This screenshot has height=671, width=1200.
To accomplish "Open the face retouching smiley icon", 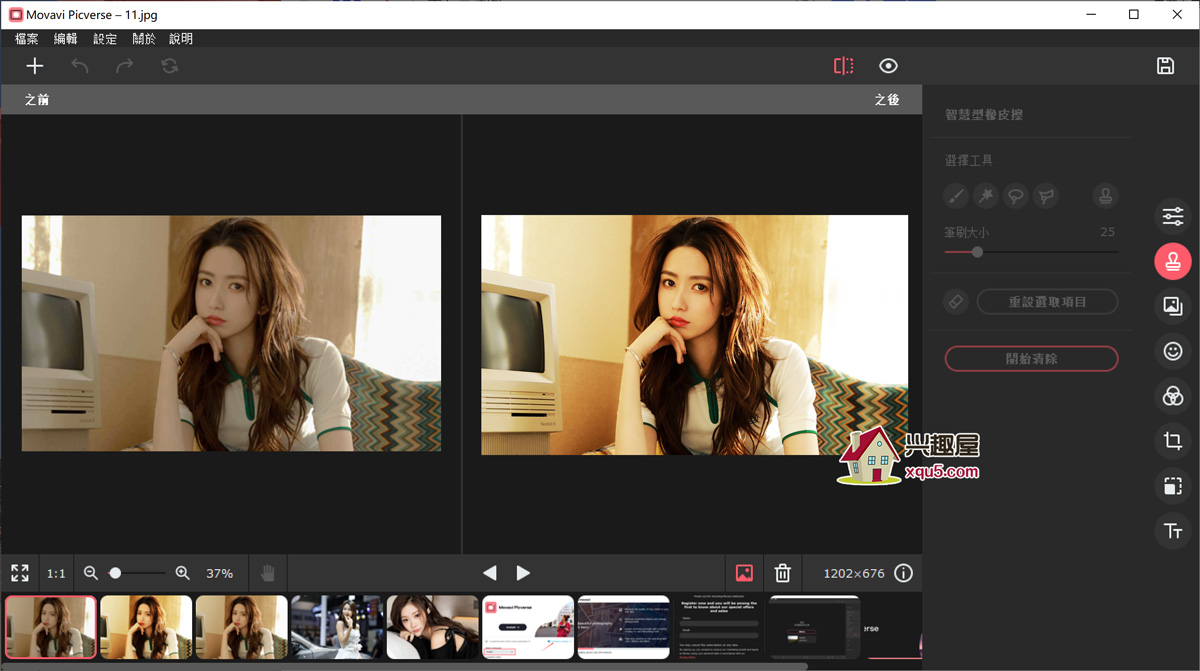I will click(1173, 351).
